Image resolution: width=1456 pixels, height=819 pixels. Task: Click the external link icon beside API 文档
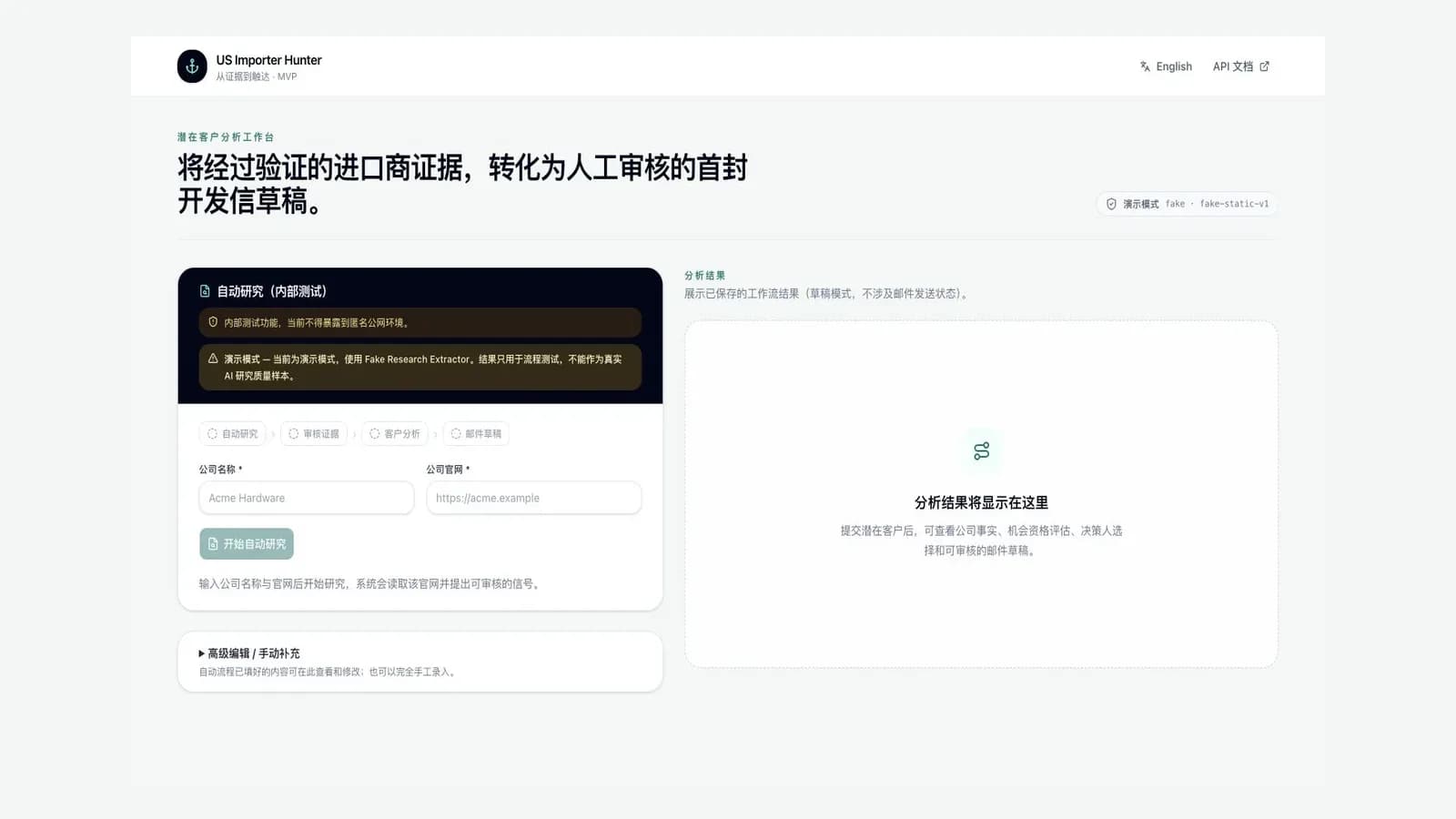pyautogui.click(x=1264, y=66)
